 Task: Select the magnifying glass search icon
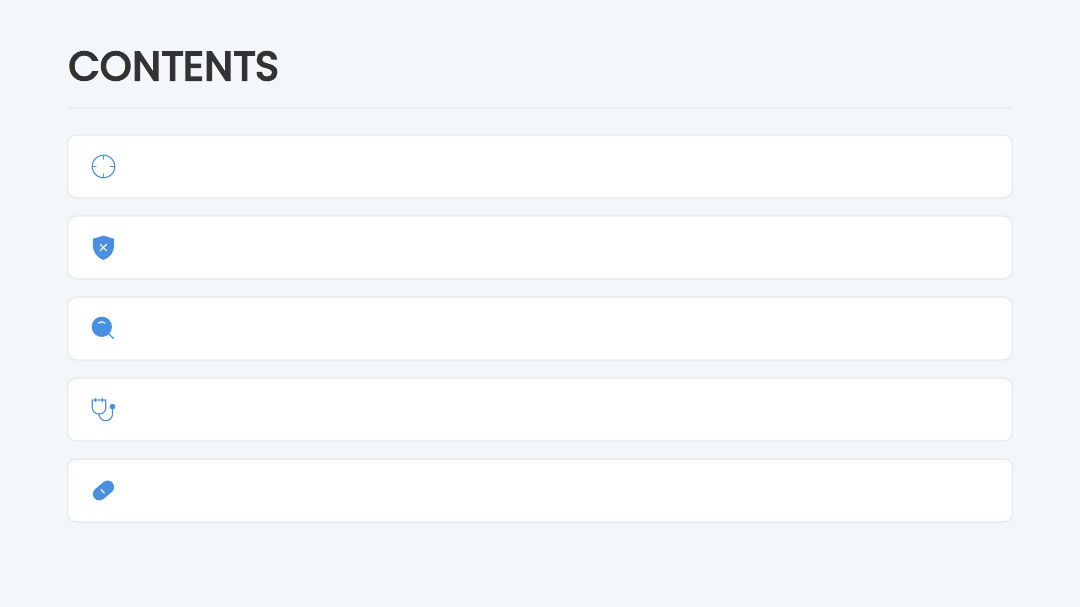pos(103,328)
